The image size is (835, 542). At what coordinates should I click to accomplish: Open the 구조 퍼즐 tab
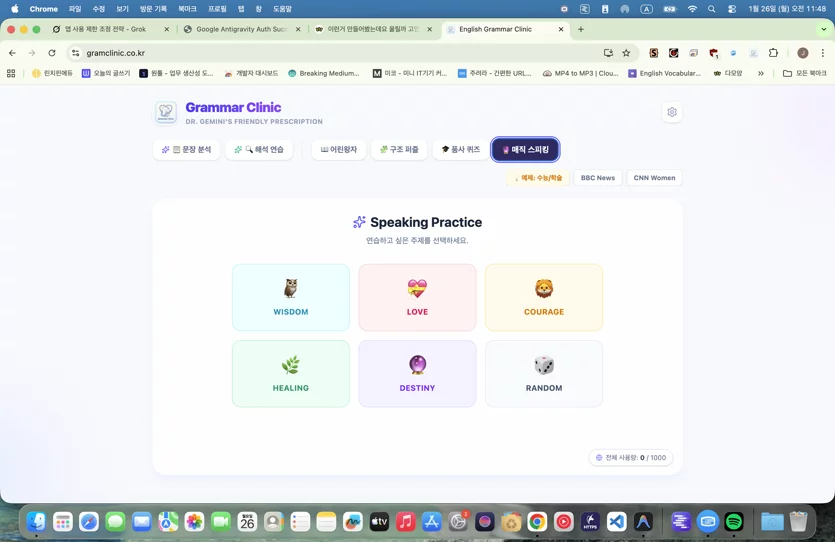pos(399,150)
